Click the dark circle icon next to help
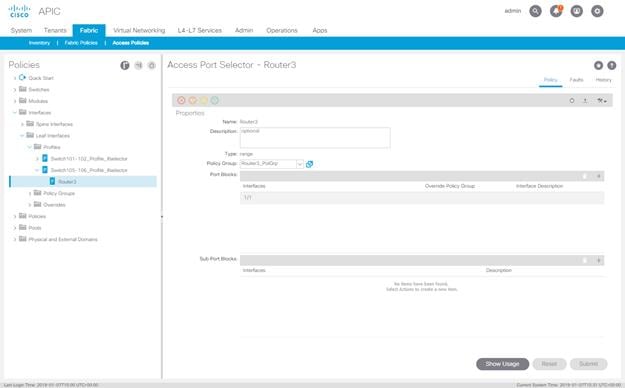The height and width of the screenshot is (388, 625). (598, 65)
